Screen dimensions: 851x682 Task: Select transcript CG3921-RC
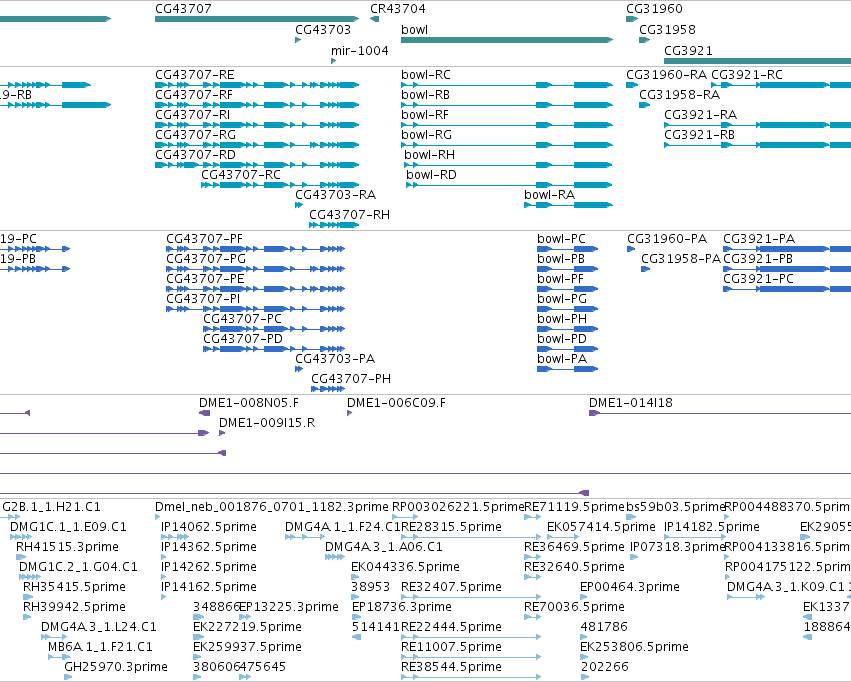(x=747, y=75)
